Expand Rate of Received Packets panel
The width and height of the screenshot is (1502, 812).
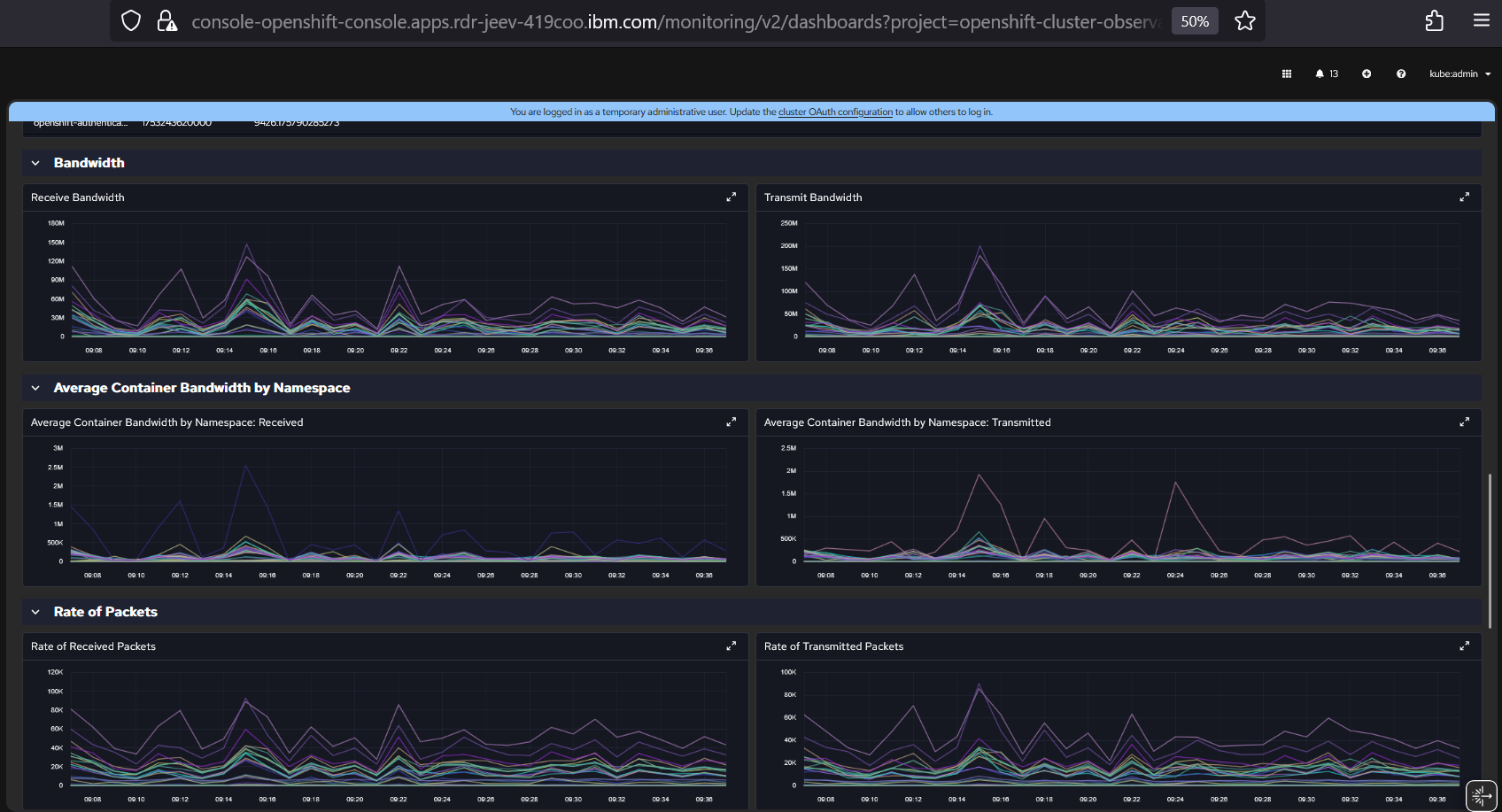click(731, 646)
